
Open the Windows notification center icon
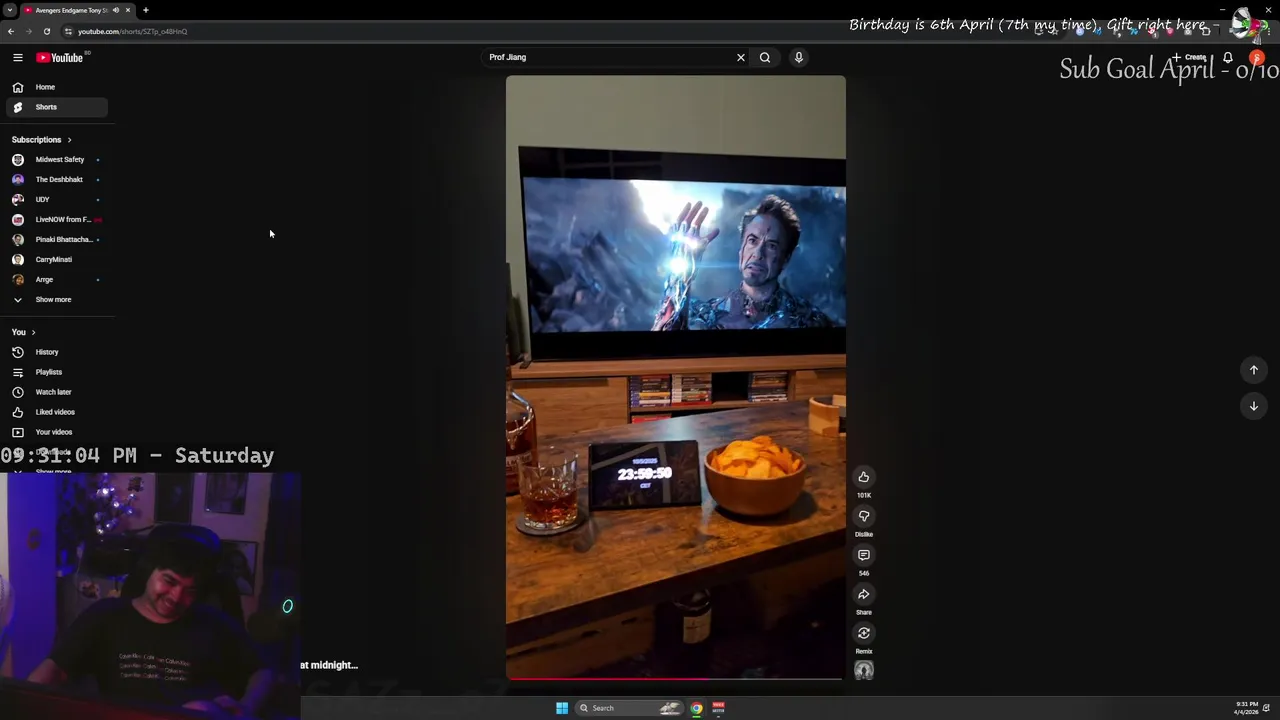[x=1267, y=708]
